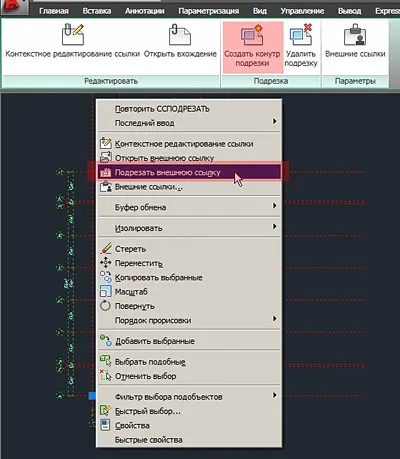Click Создать контур подрезки ribbon button
This screenshot has height=459, width=400.
pos(253,47)
